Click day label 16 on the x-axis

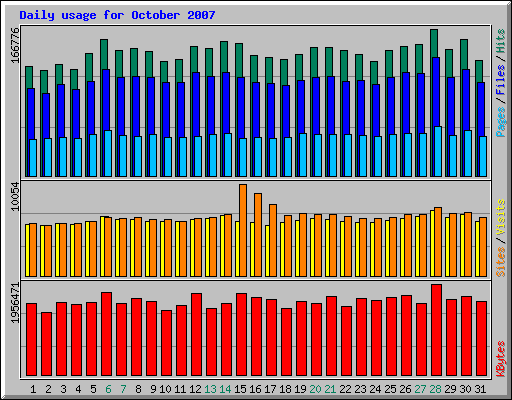[x=255, y=389]
